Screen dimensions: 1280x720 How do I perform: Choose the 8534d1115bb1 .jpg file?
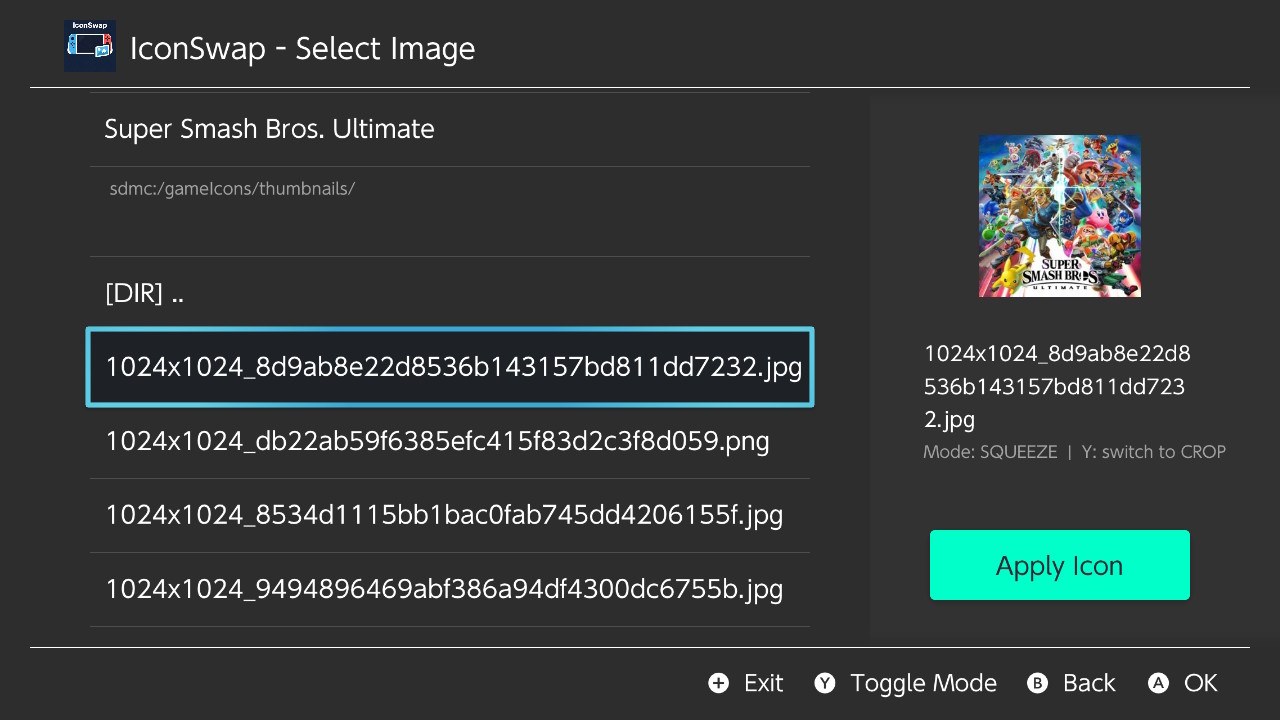[x=450, y=515]
